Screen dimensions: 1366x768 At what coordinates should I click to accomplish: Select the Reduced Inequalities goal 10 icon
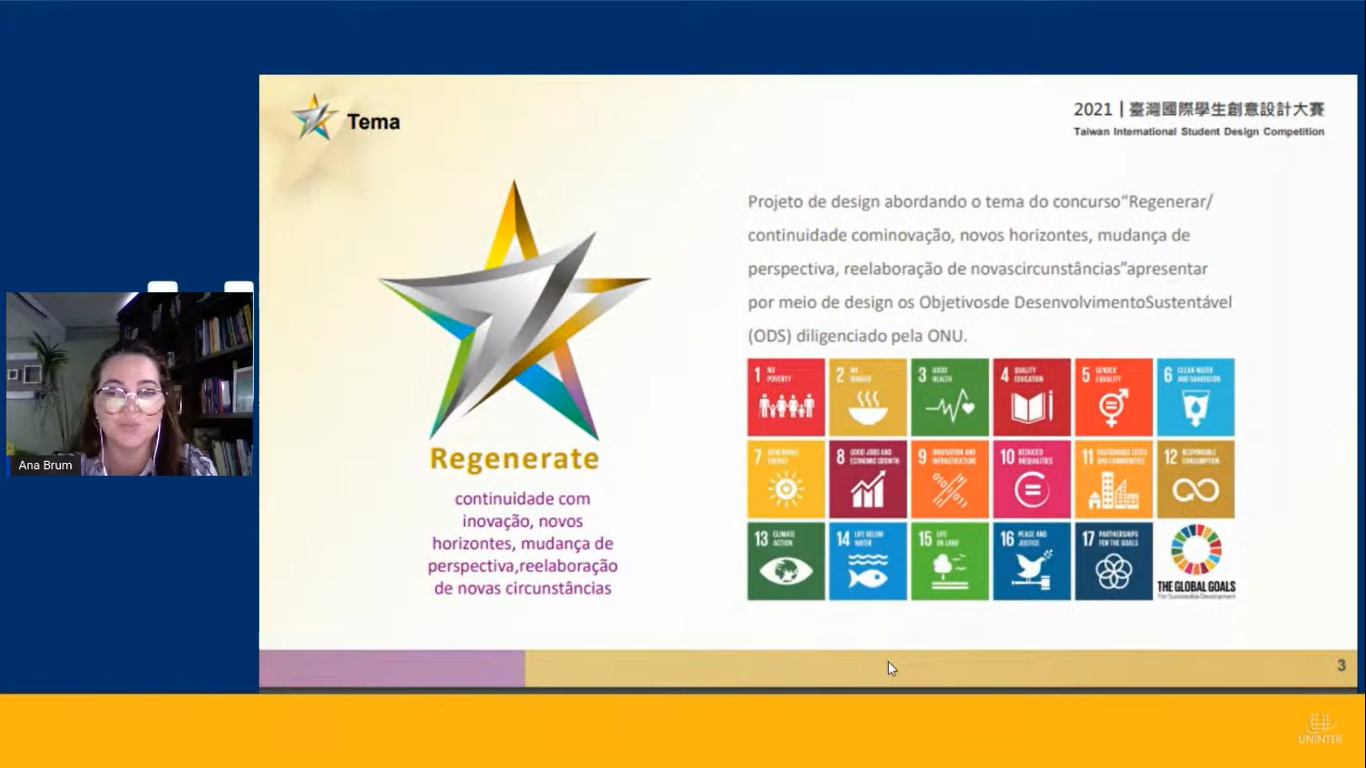[1032, 488]
